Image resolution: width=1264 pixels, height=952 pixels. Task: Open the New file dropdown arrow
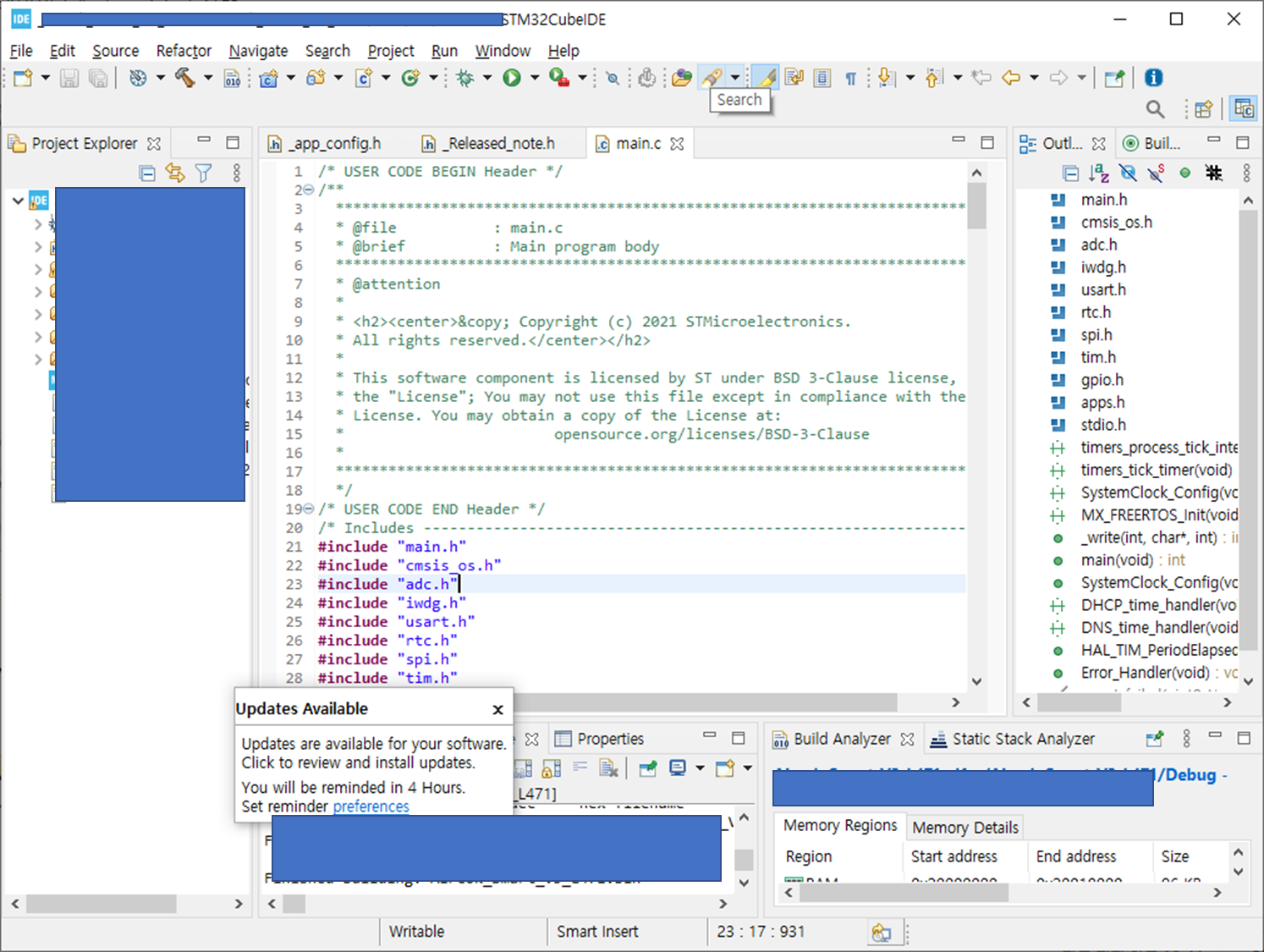pos(45,78)
